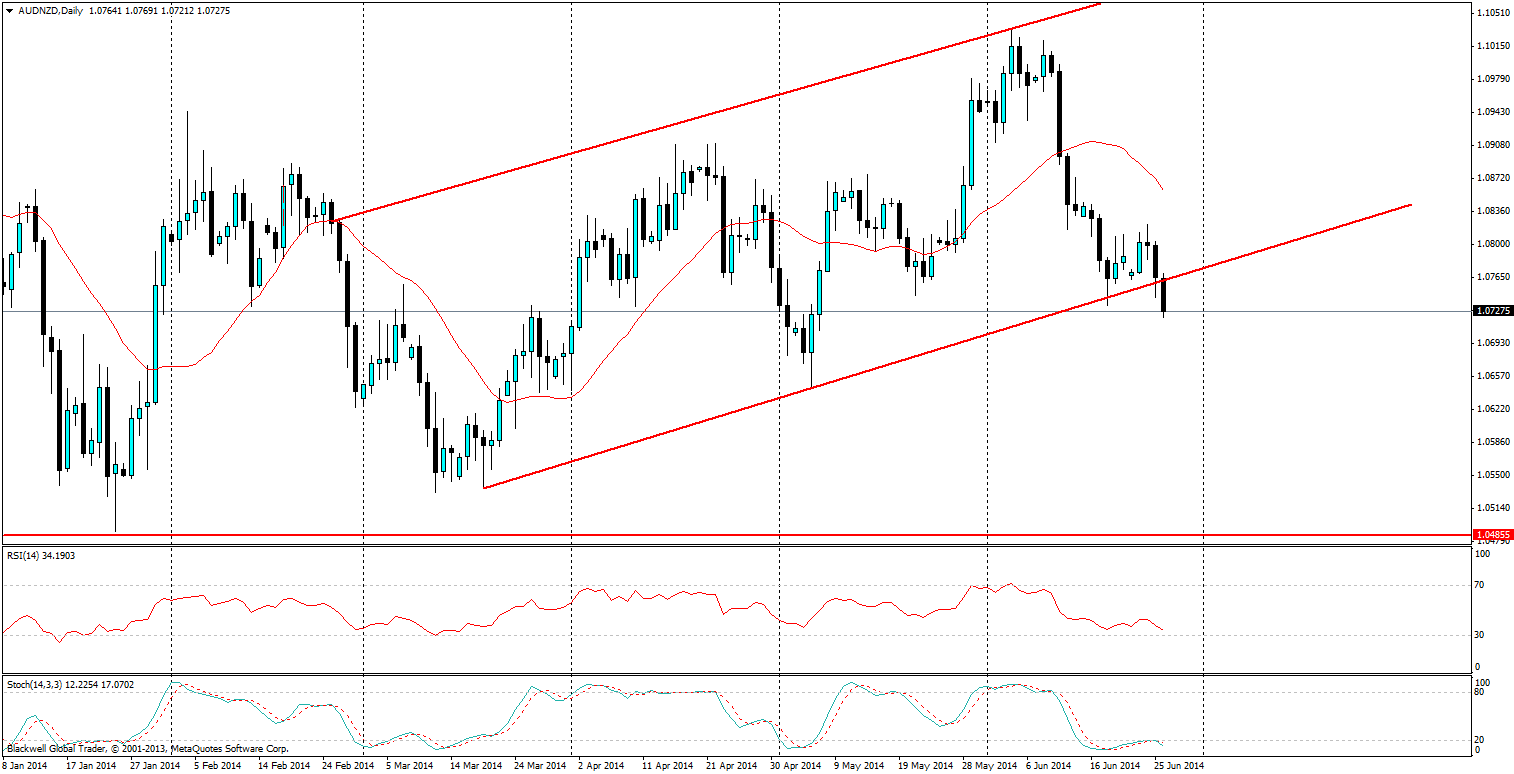Click the 24 Mar 2014 date label
Image resolution: width=1514 pixels, height=774 pixels.
point(540,766)
